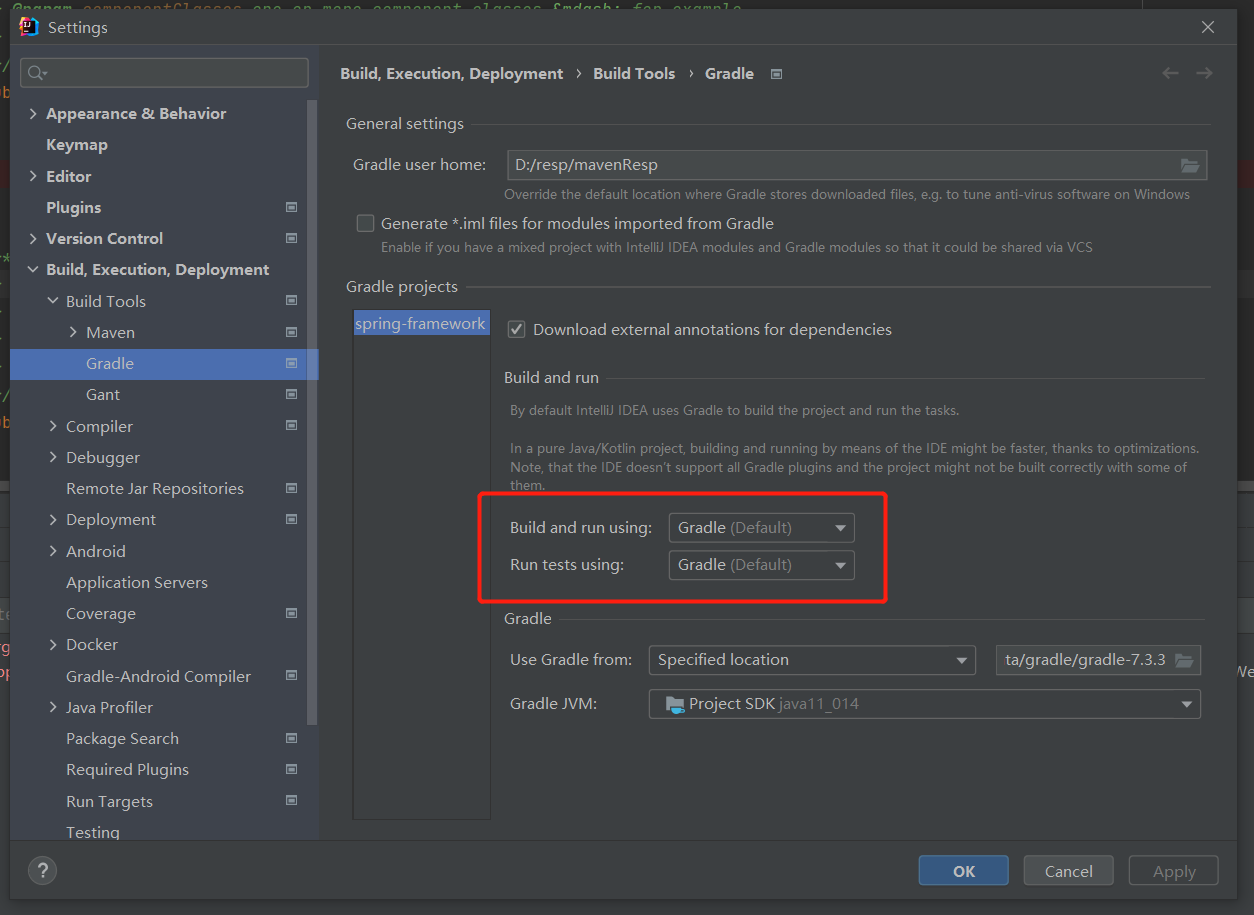
Task: Select Plugins in settings tree
Action: click(74, 207)
